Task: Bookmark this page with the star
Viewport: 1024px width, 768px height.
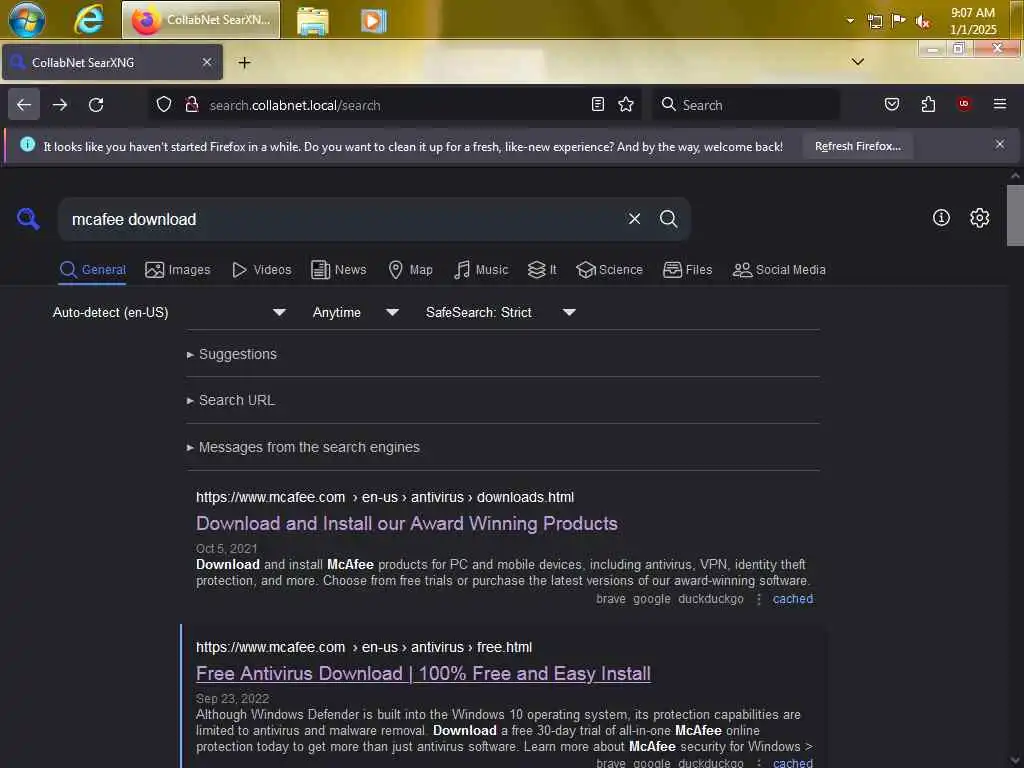Action: (x=626, y=104)
